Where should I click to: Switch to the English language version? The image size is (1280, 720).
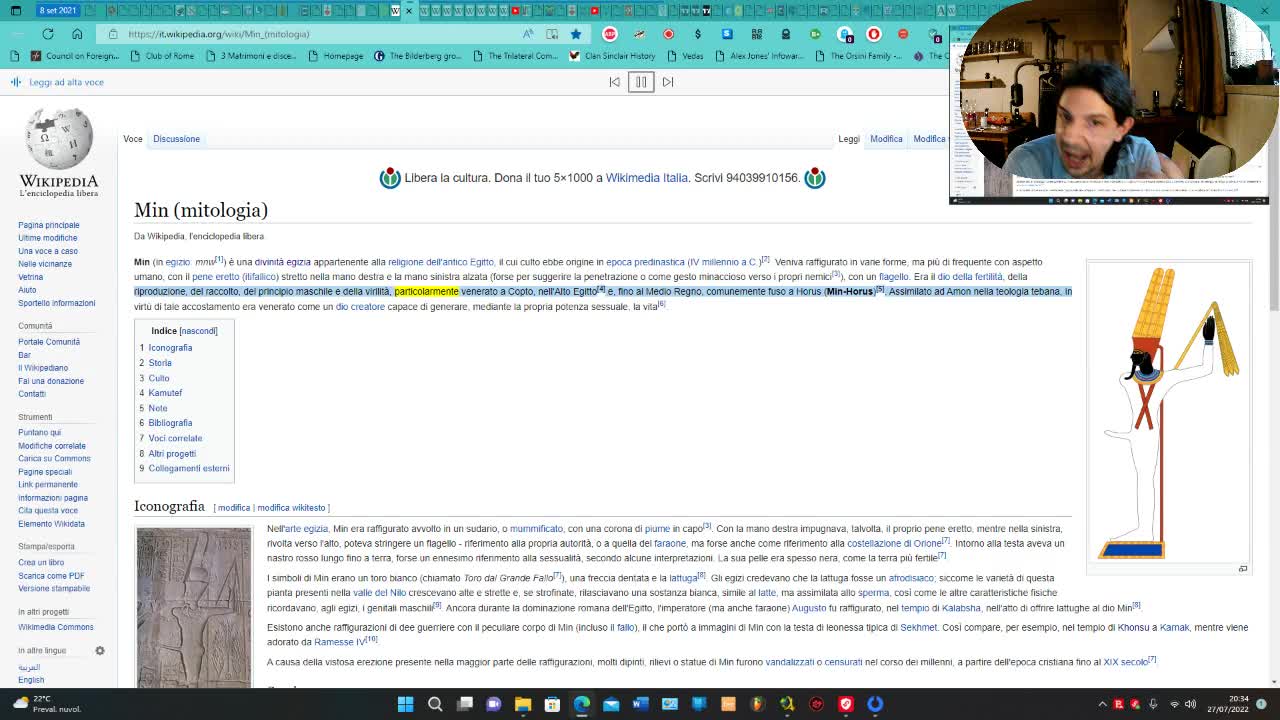31,680
